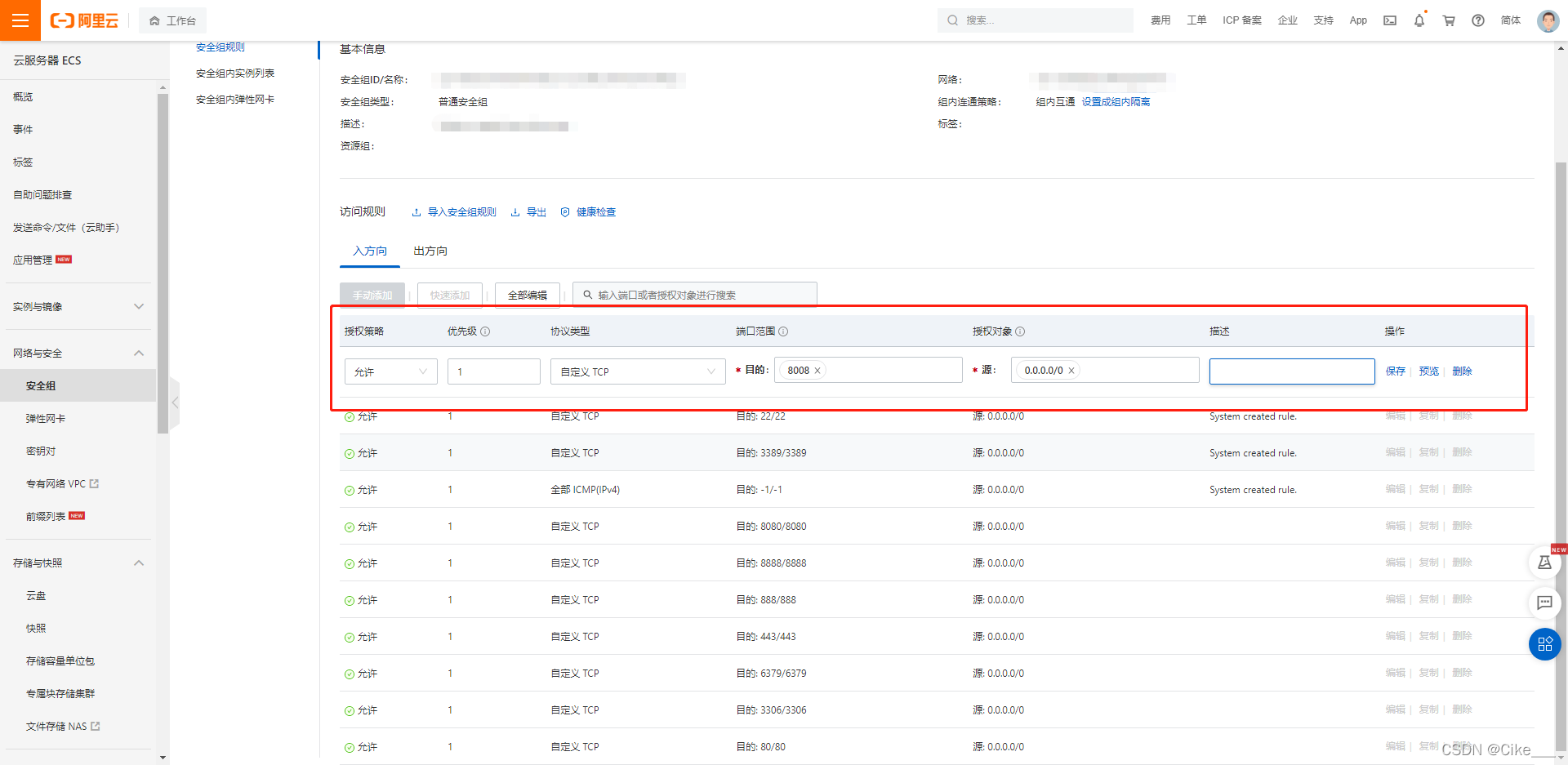Remove the 8008 port tag
Viewport: 1568px width, 765px height.
817,371
